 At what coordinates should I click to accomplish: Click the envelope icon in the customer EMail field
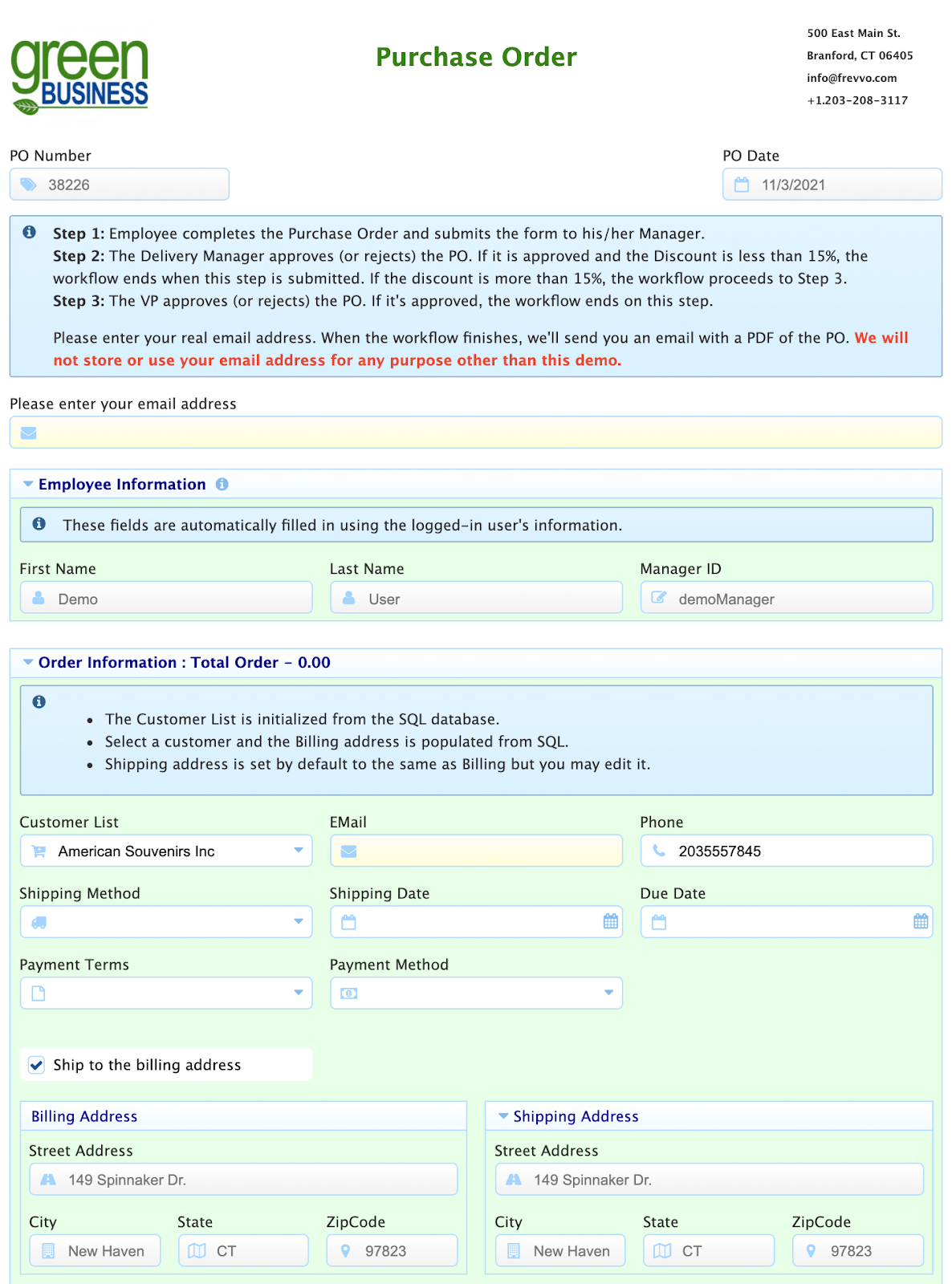pyautogui.click(x=348, y=851)
